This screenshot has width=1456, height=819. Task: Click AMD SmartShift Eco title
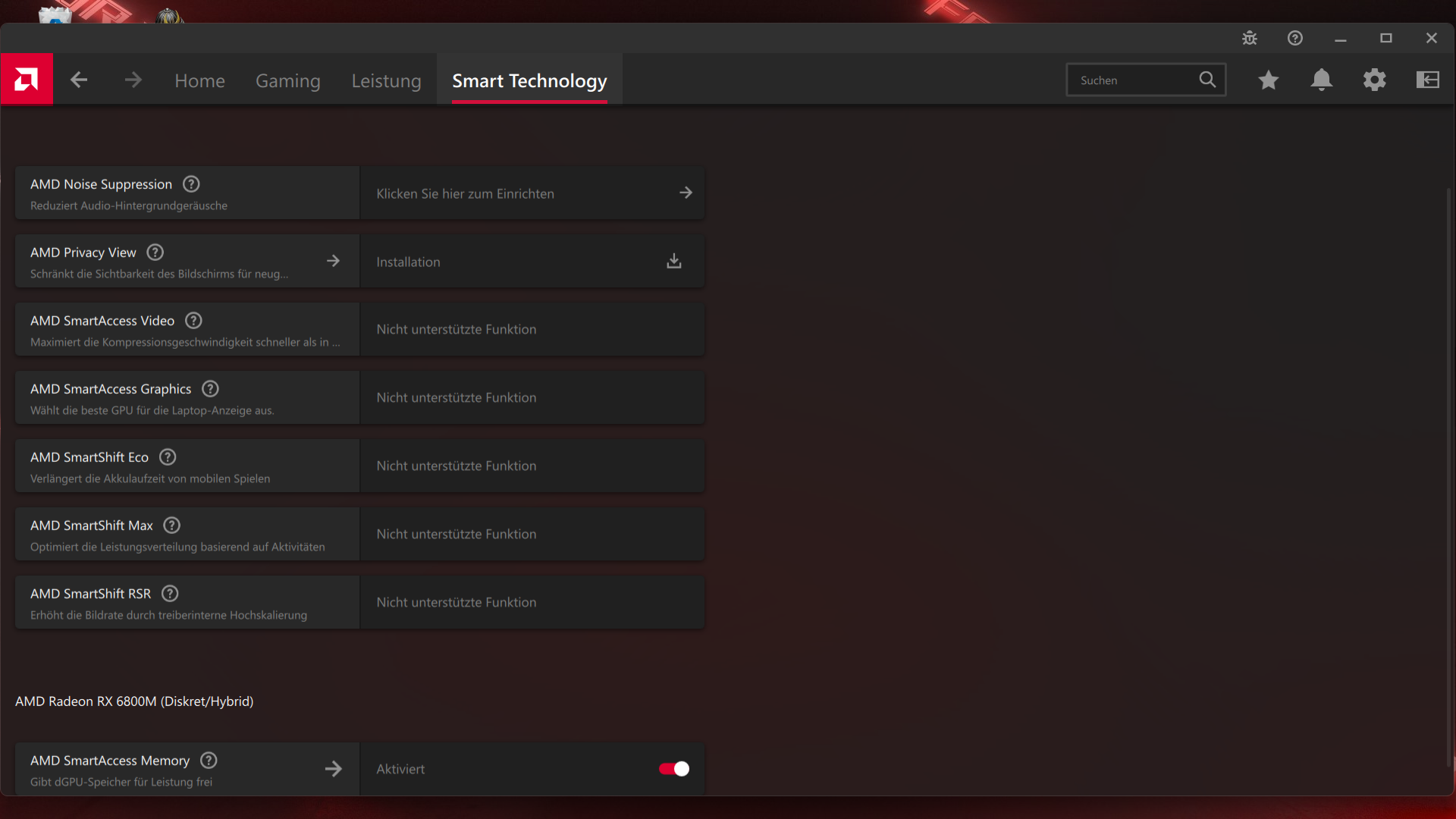pos(89,457)
